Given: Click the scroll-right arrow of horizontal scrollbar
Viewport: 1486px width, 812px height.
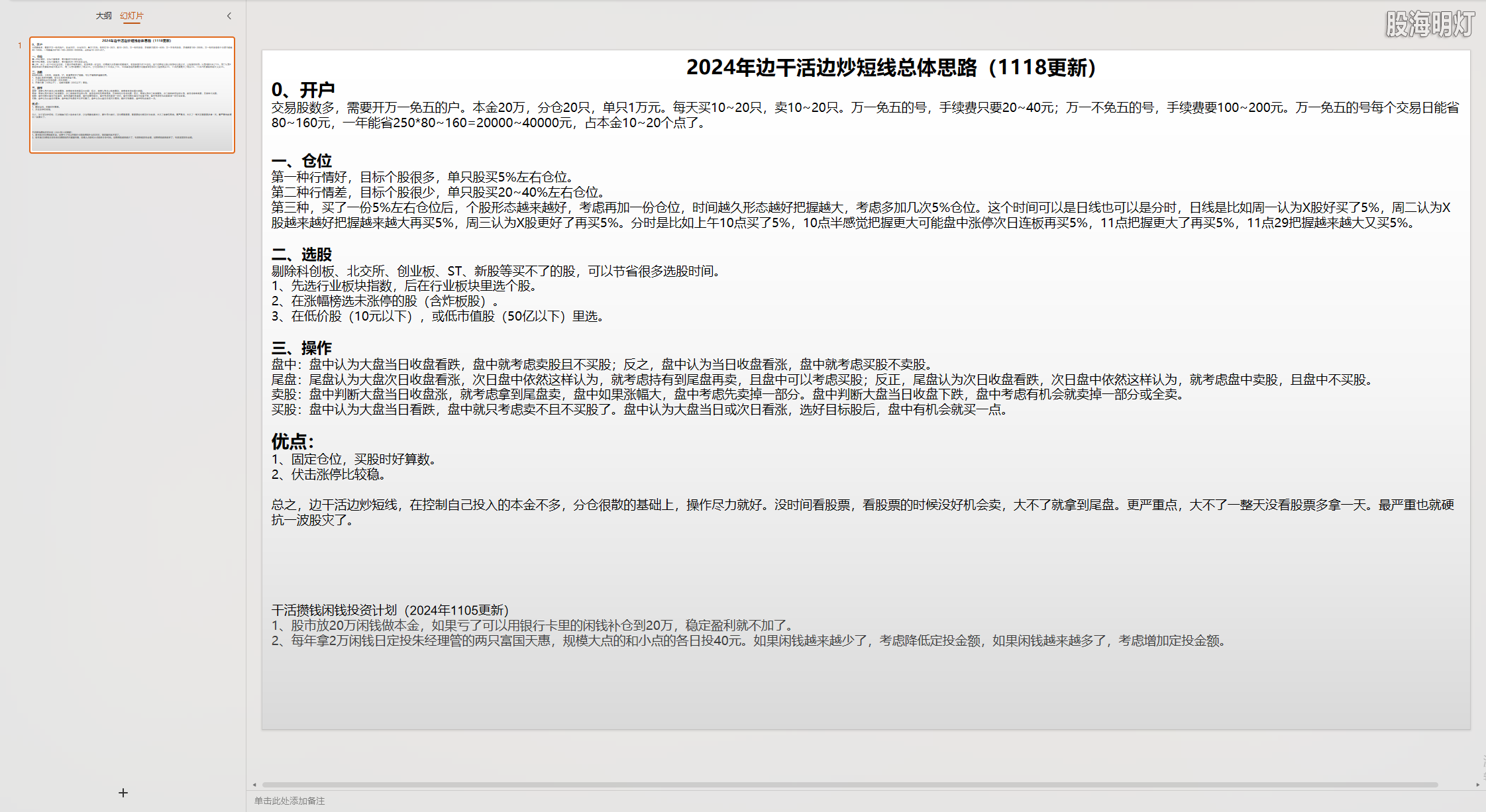Looking at the screenshot, I should pos(1478,785).
